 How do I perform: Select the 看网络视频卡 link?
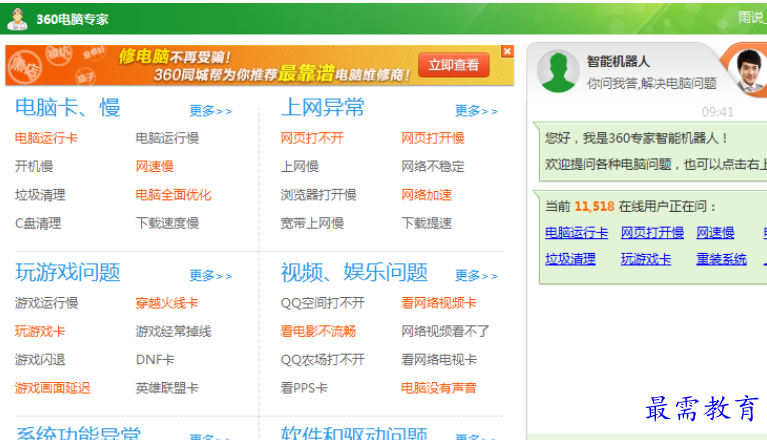click(x=439, y=303)
